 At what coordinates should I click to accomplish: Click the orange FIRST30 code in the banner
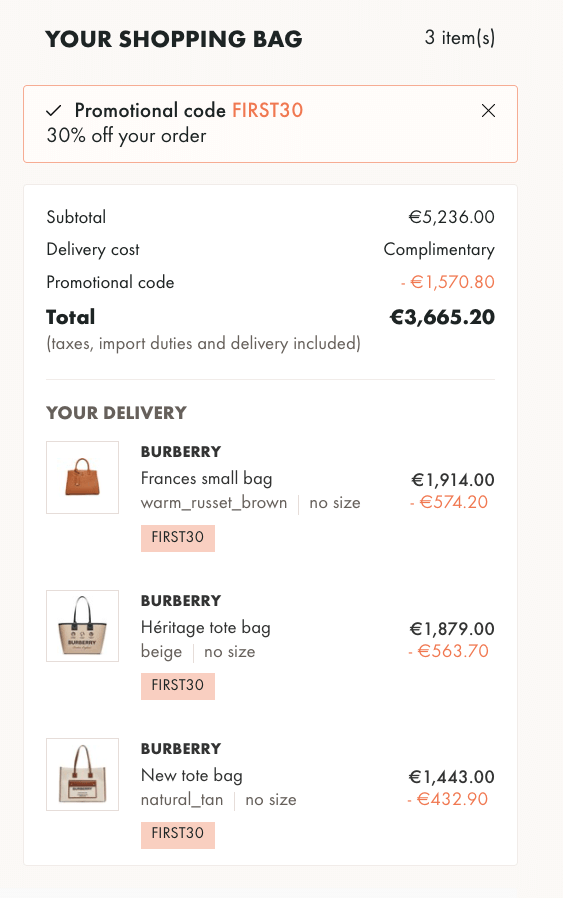pyautogui.click(x=267, y=110)
